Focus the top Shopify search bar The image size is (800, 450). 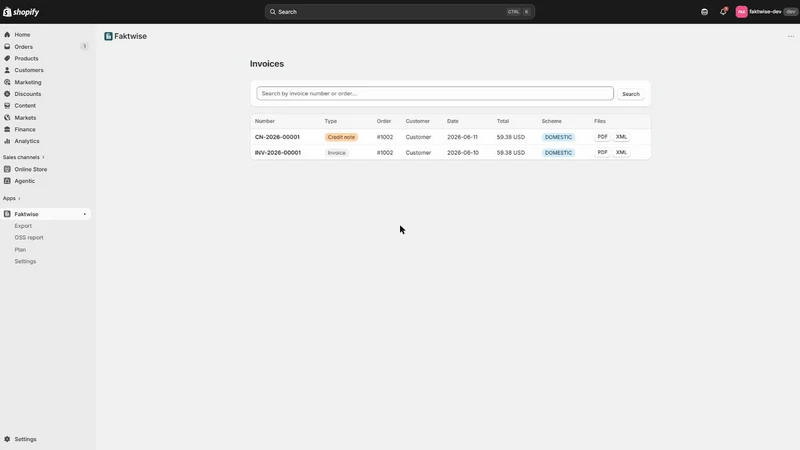point(399,12)
